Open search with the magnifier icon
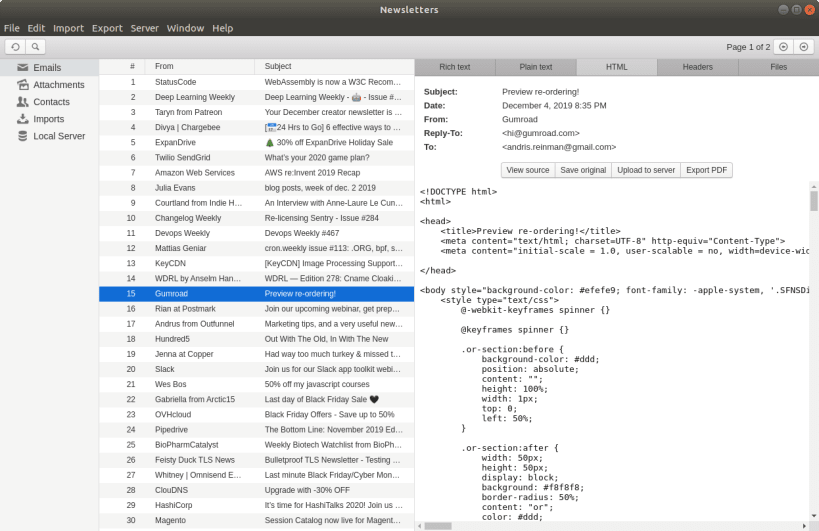 coord(35,46)
